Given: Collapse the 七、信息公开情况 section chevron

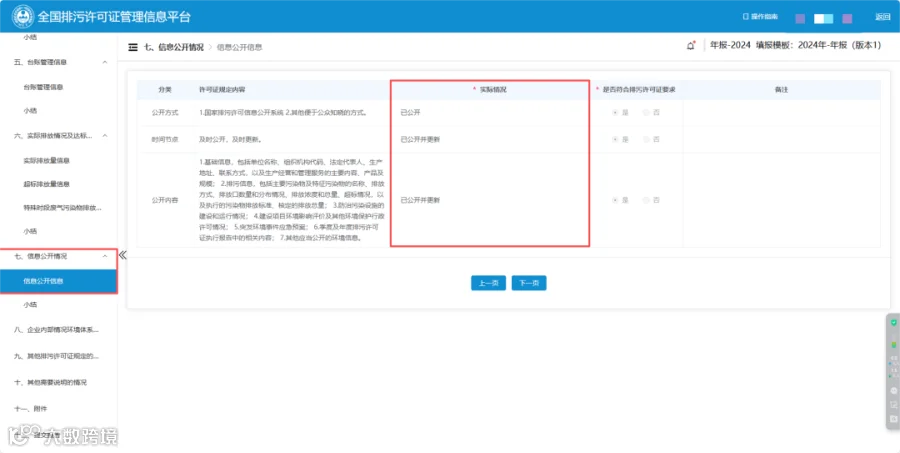Looking at the screenshot, I should pyautogui.click(x=105, y=256).
